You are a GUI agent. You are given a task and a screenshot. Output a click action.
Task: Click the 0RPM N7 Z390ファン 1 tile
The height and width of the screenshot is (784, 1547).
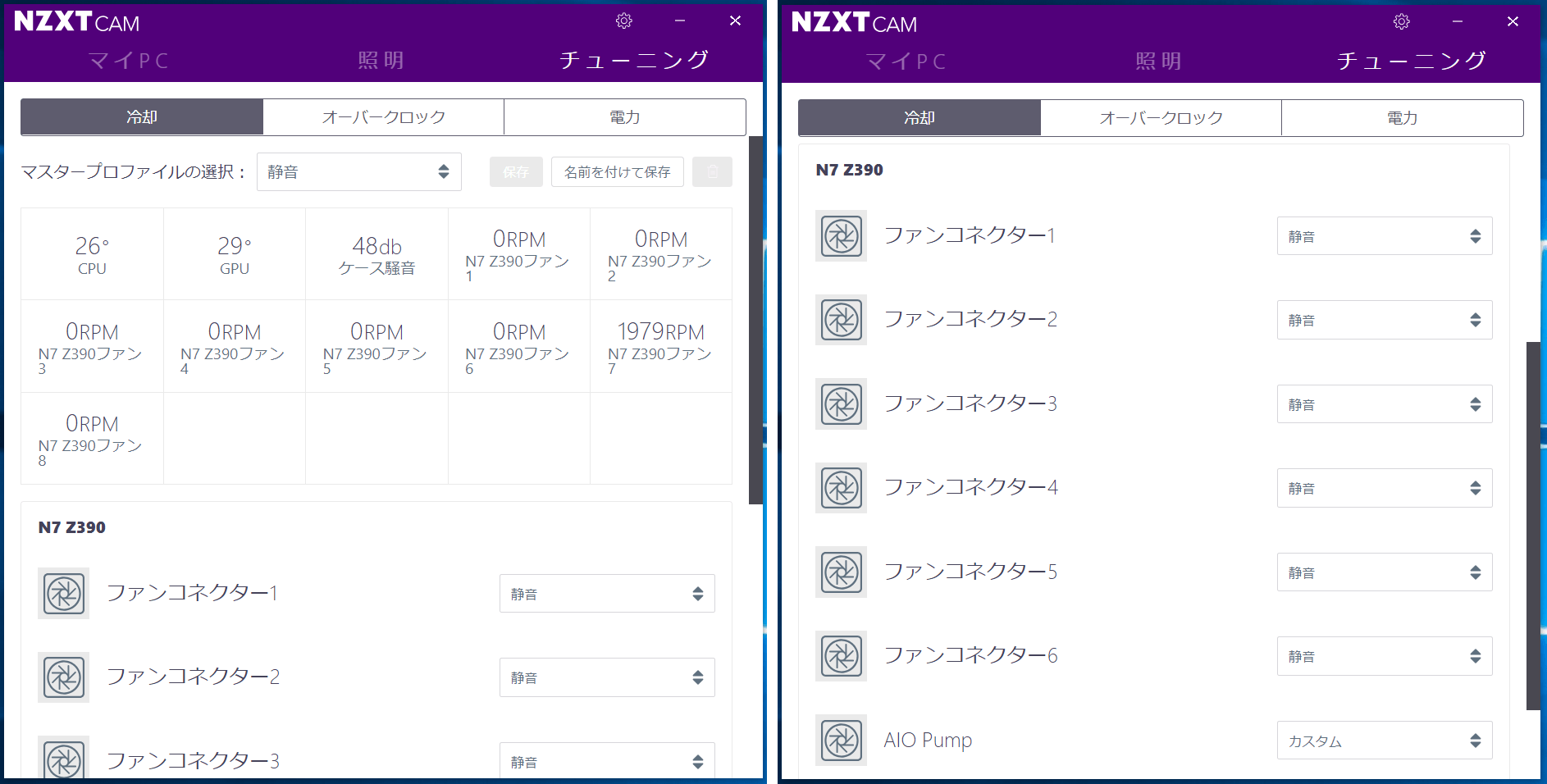519,254
